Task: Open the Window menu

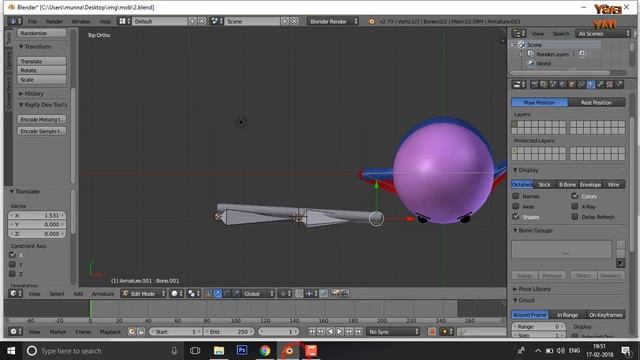Action: pos(81,21)
